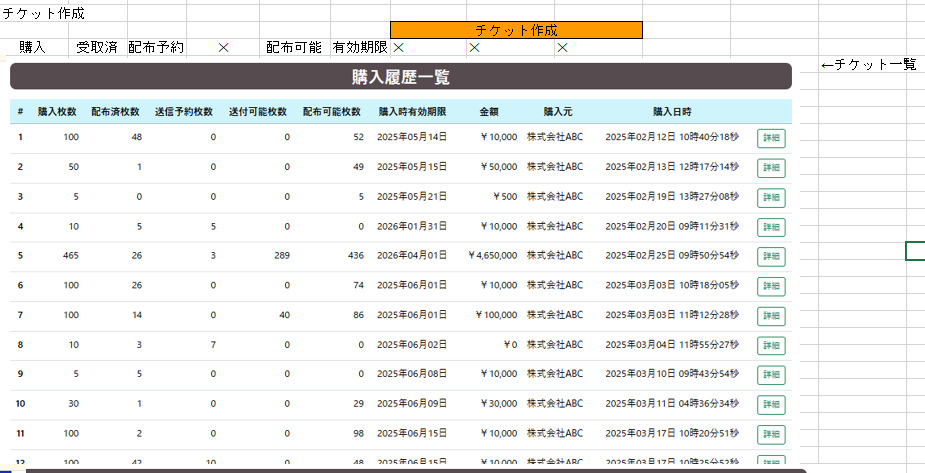Open 詳細 for purchase row 2
This screenshot has height=473, width=925.
click(771, 167)
